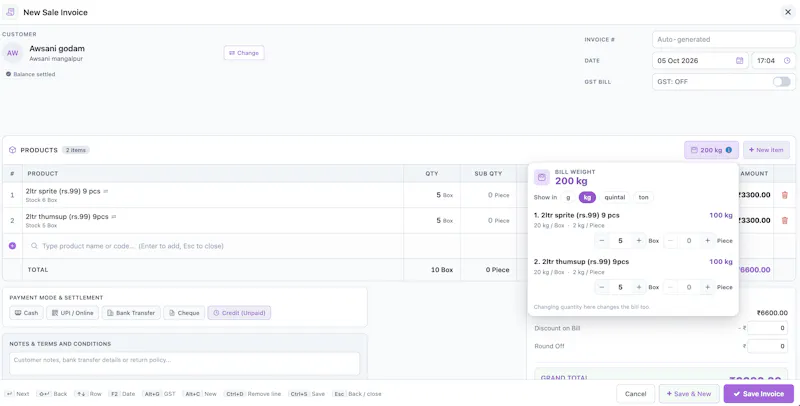Decrease thumsup Piece quantity in weight popup
This screenshot has height=406, width=800.
click(x=670, y=287)
